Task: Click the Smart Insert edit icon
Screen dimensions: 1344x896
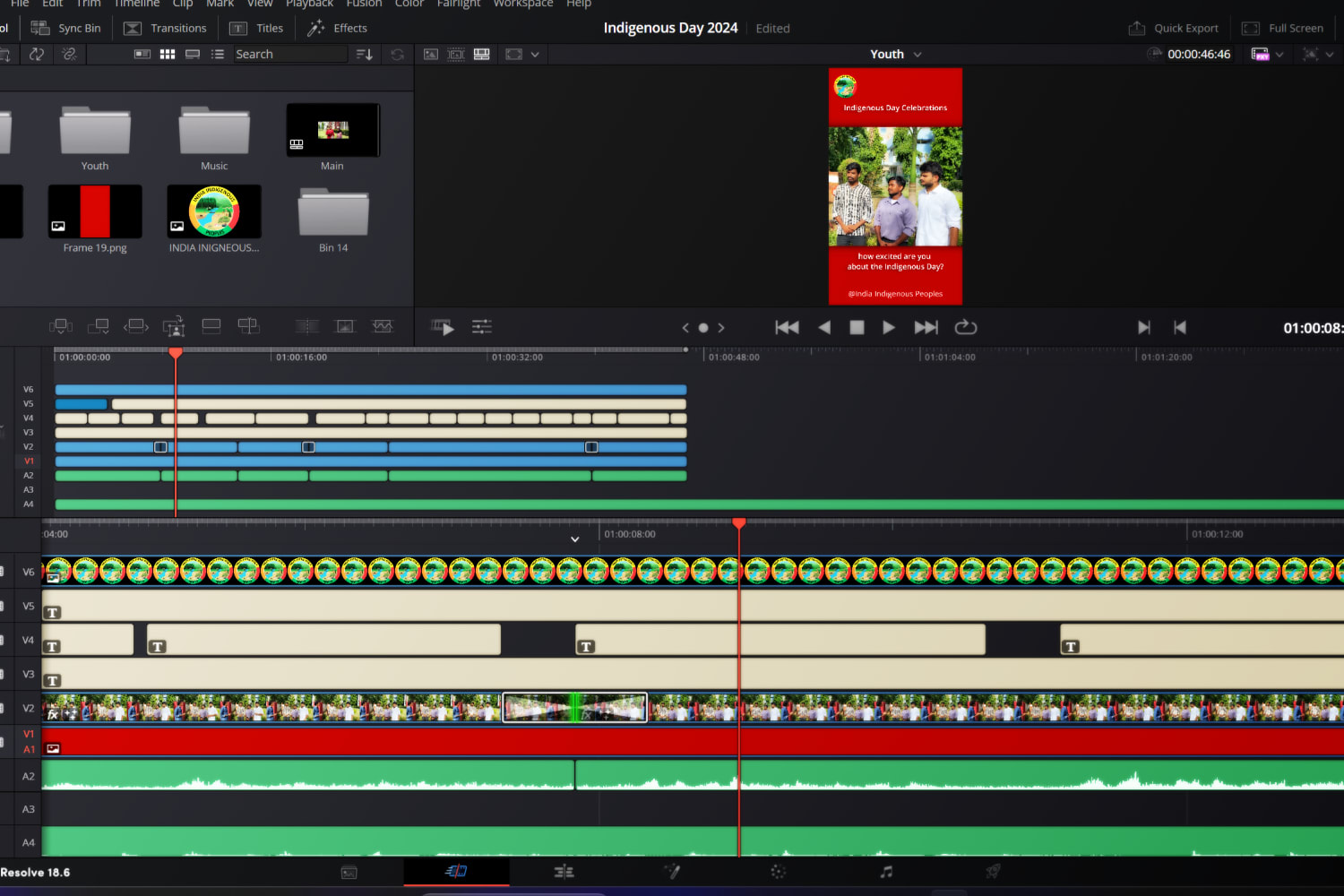Action: click(60, 327)
